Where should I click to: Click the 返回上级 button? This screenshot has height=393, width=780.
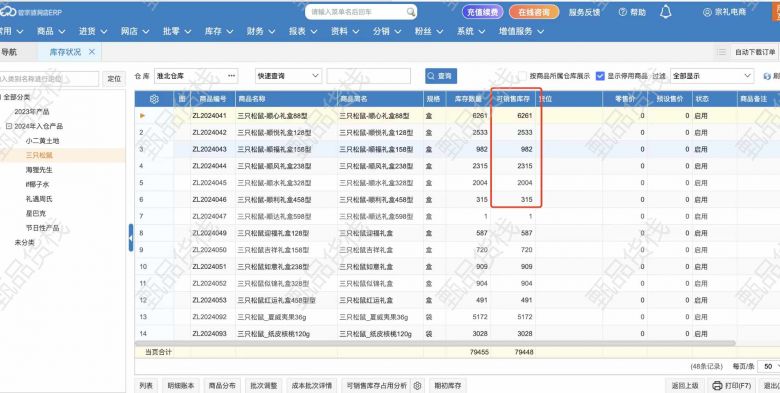(685, 386)
